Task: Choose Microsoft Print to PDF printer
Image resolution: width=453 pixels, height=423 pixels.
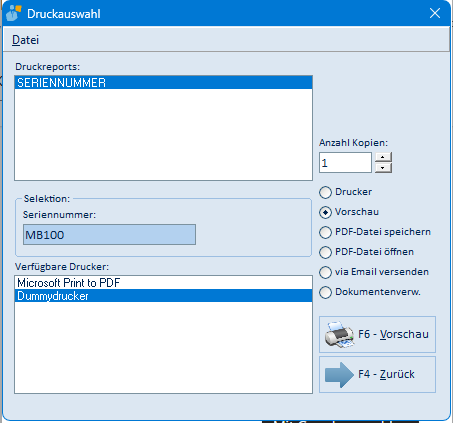Action: 163,283
